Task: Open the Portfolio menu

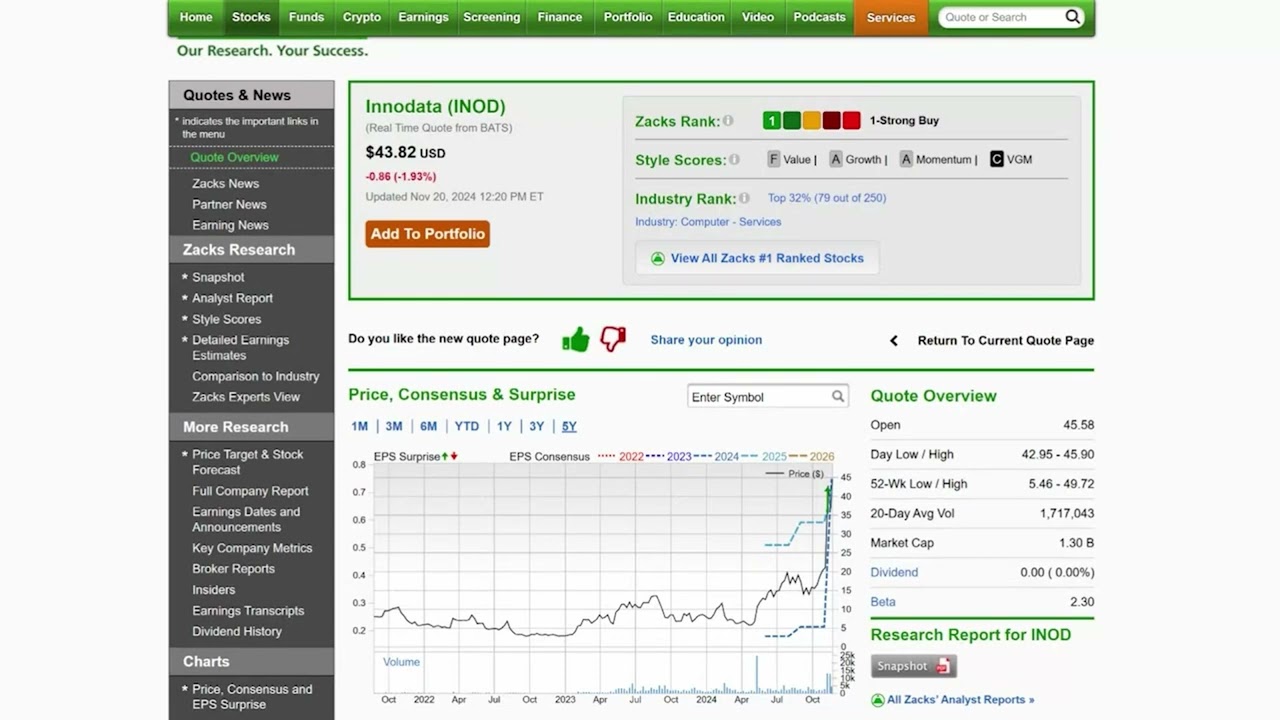Action: pos(628,17)
